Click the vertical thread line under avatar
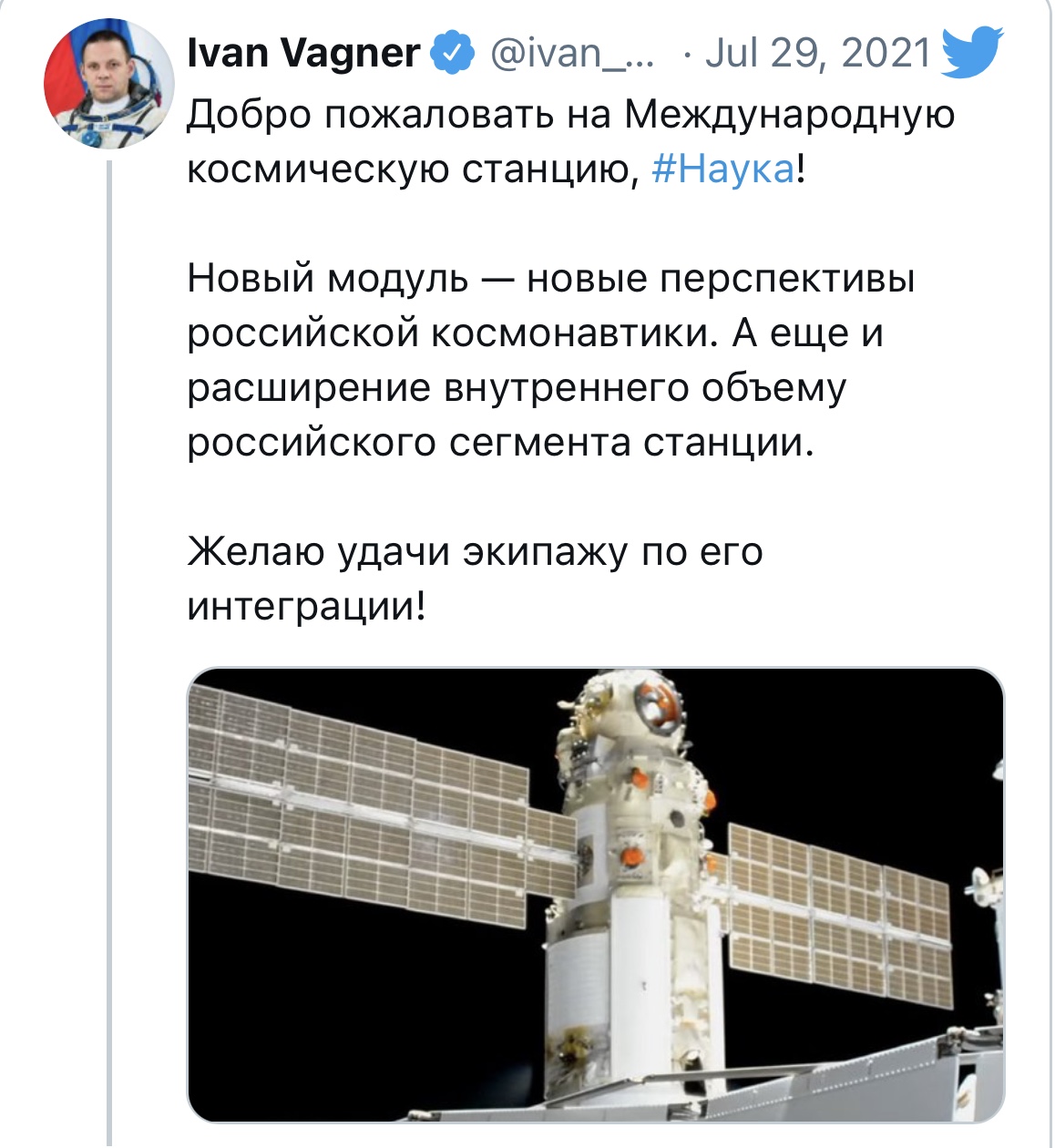 pos(109,638)
